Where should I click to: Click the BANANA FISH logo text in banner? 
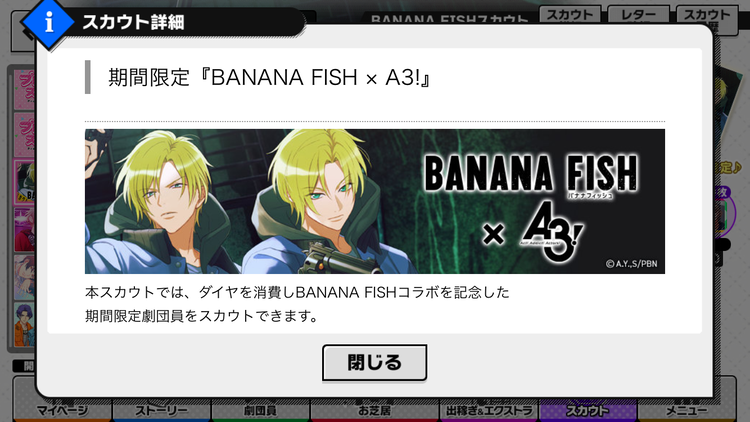(531, 173)
